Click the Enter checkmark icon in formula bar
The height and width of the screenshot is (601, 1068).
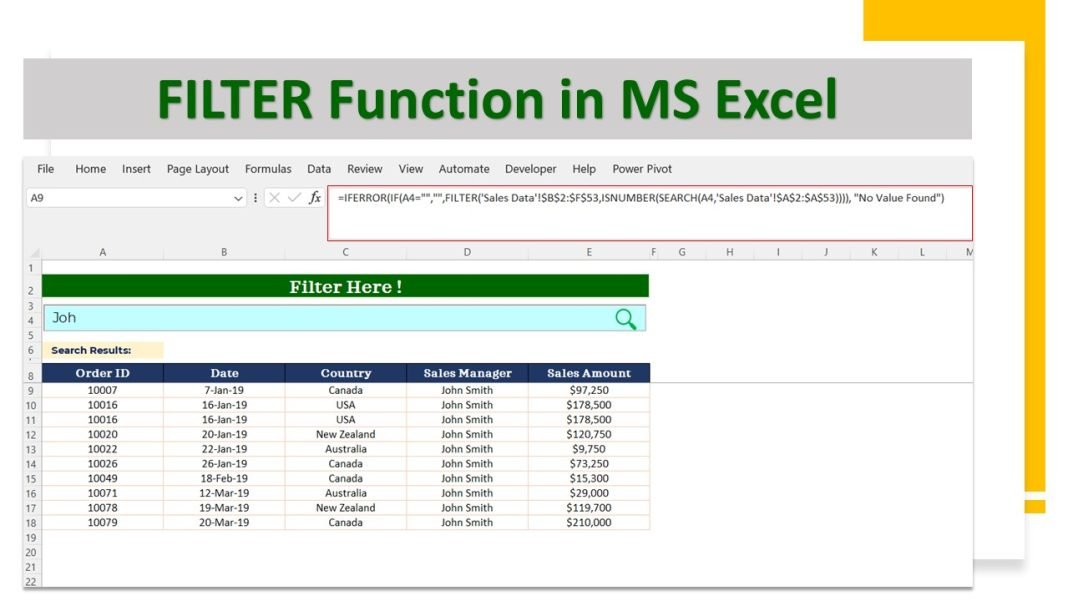pyautogui.click(x=294, y=198)
